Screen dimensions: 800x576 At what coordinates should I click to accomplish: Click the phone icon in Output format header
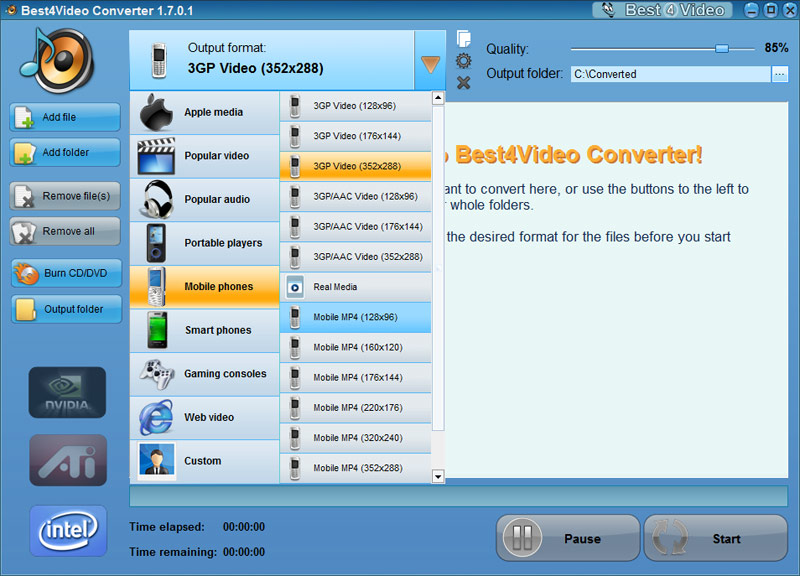[x=159, y=60]
